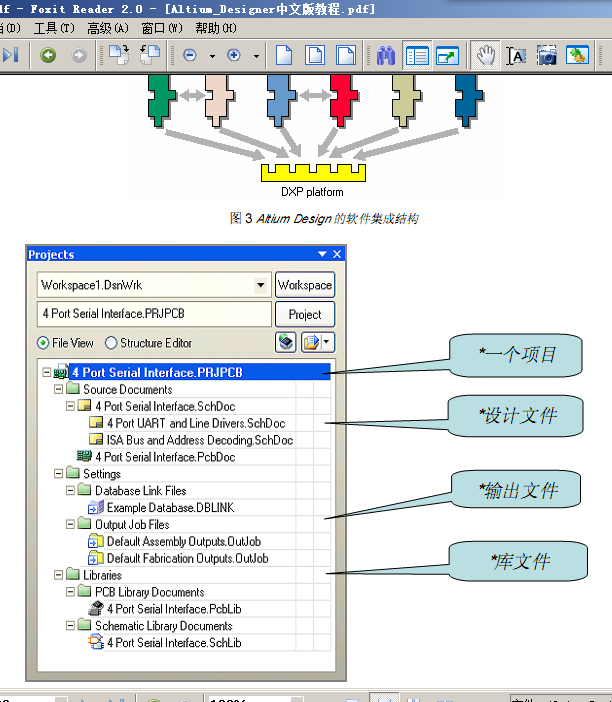Select 4 Port Serial Interface.SchLib

(x=174, y=642)
